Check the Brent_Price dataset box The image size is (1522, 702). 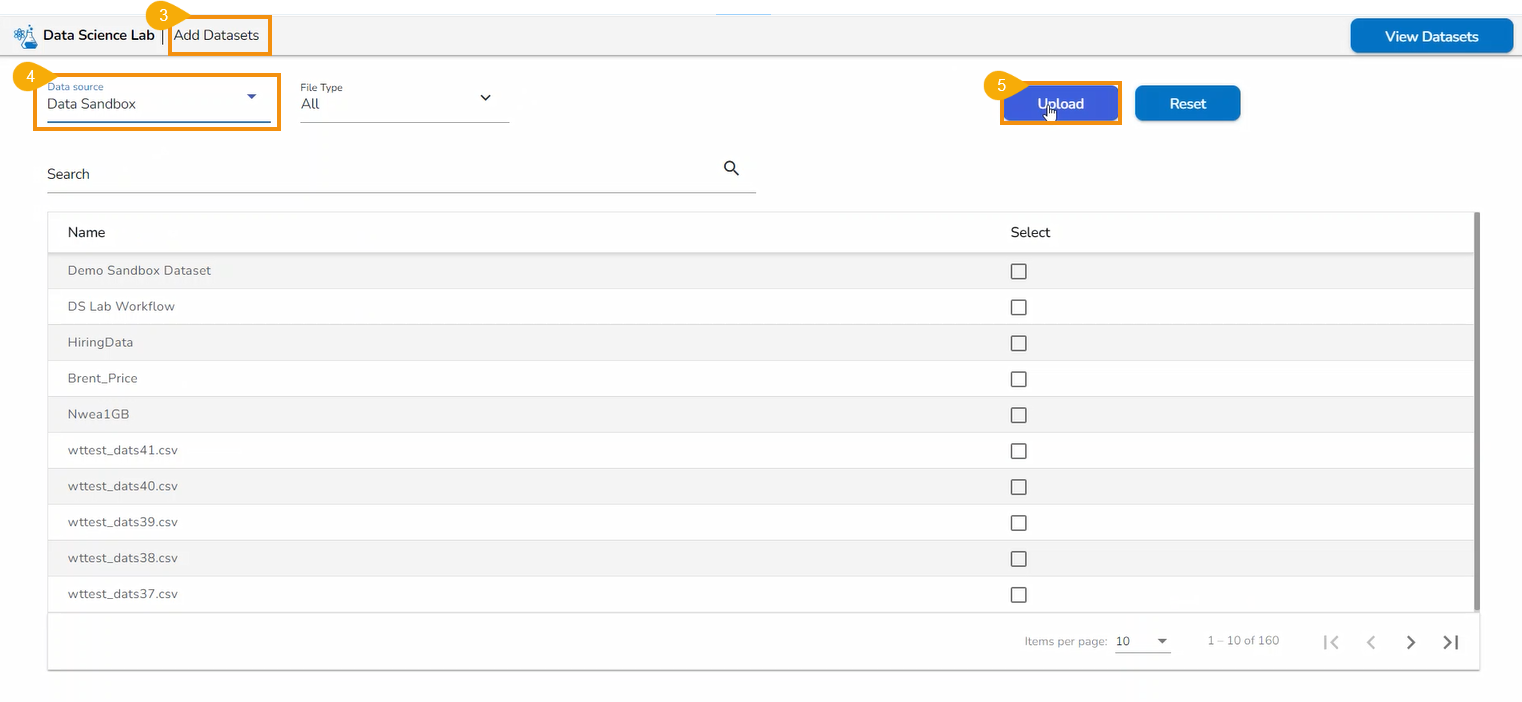(1018, 379)
